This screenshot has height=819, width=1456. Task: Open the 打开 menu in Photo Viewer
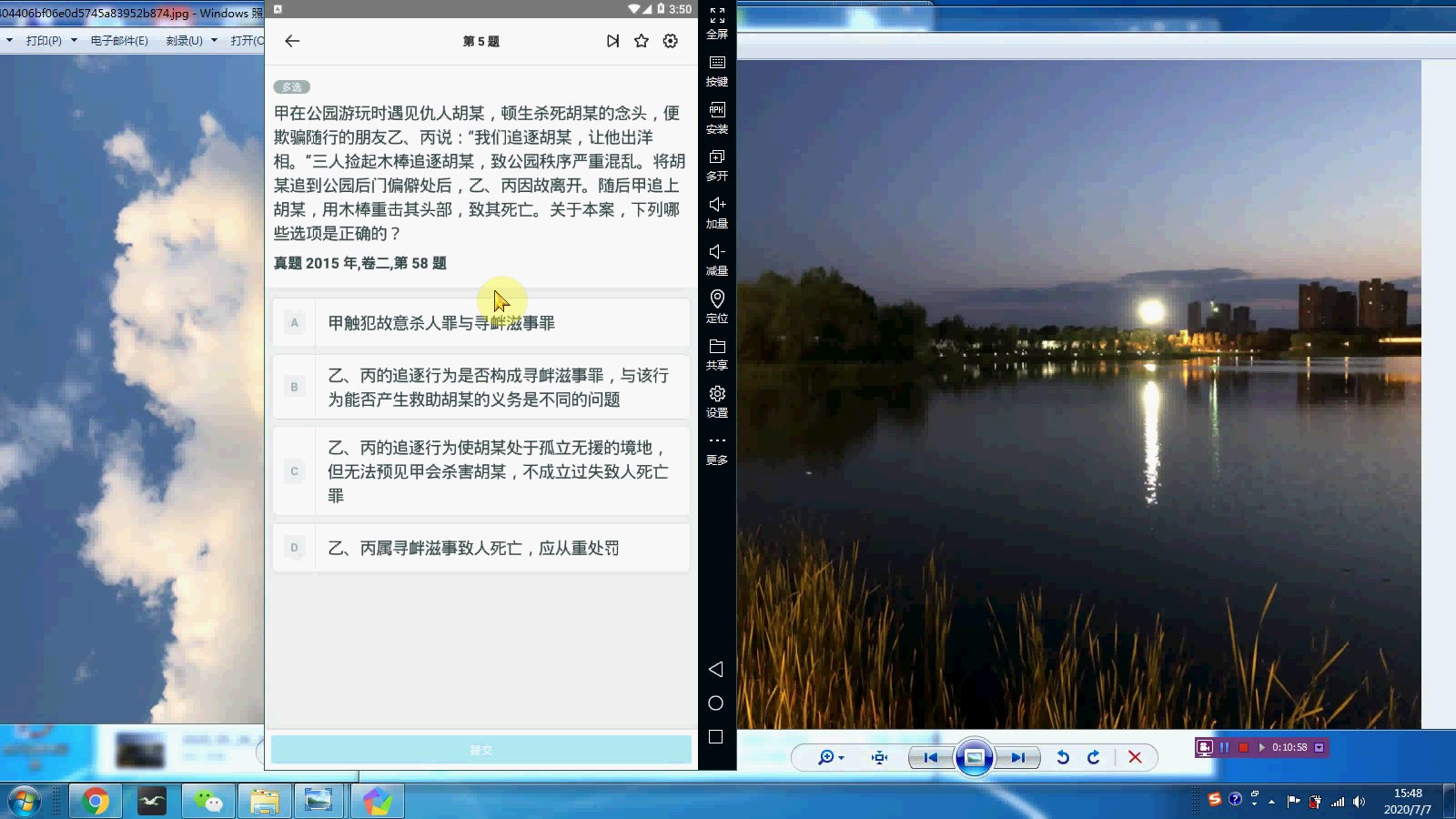tap(247, 41)
